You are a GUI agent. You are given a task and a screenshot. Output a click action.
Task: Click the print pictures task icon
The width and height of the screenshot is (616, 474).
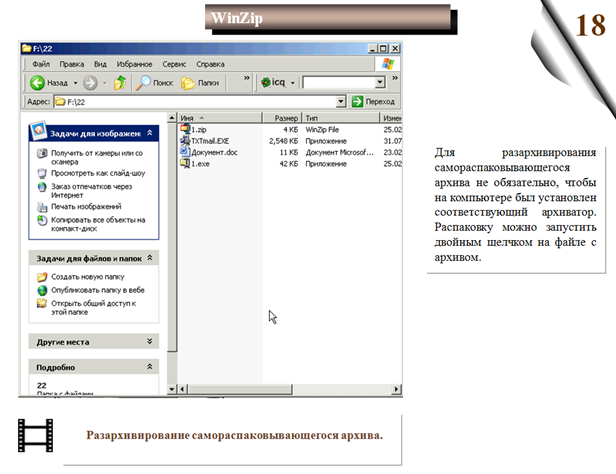[x=42, y=207]
